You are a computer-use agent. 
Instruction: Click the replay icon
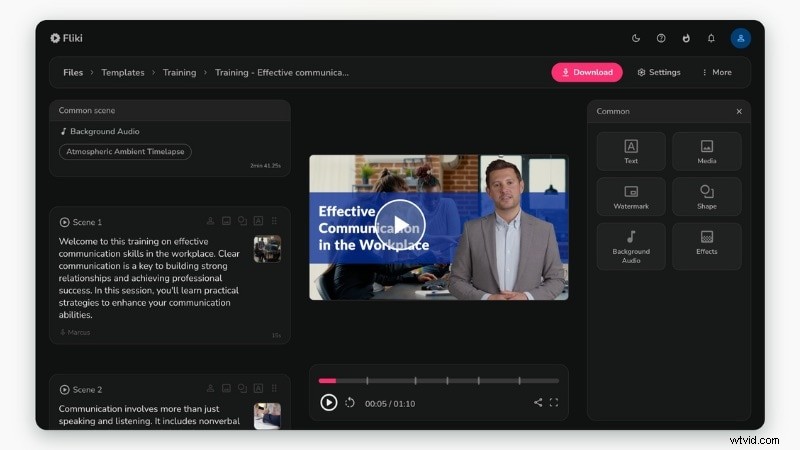point(349,403)
